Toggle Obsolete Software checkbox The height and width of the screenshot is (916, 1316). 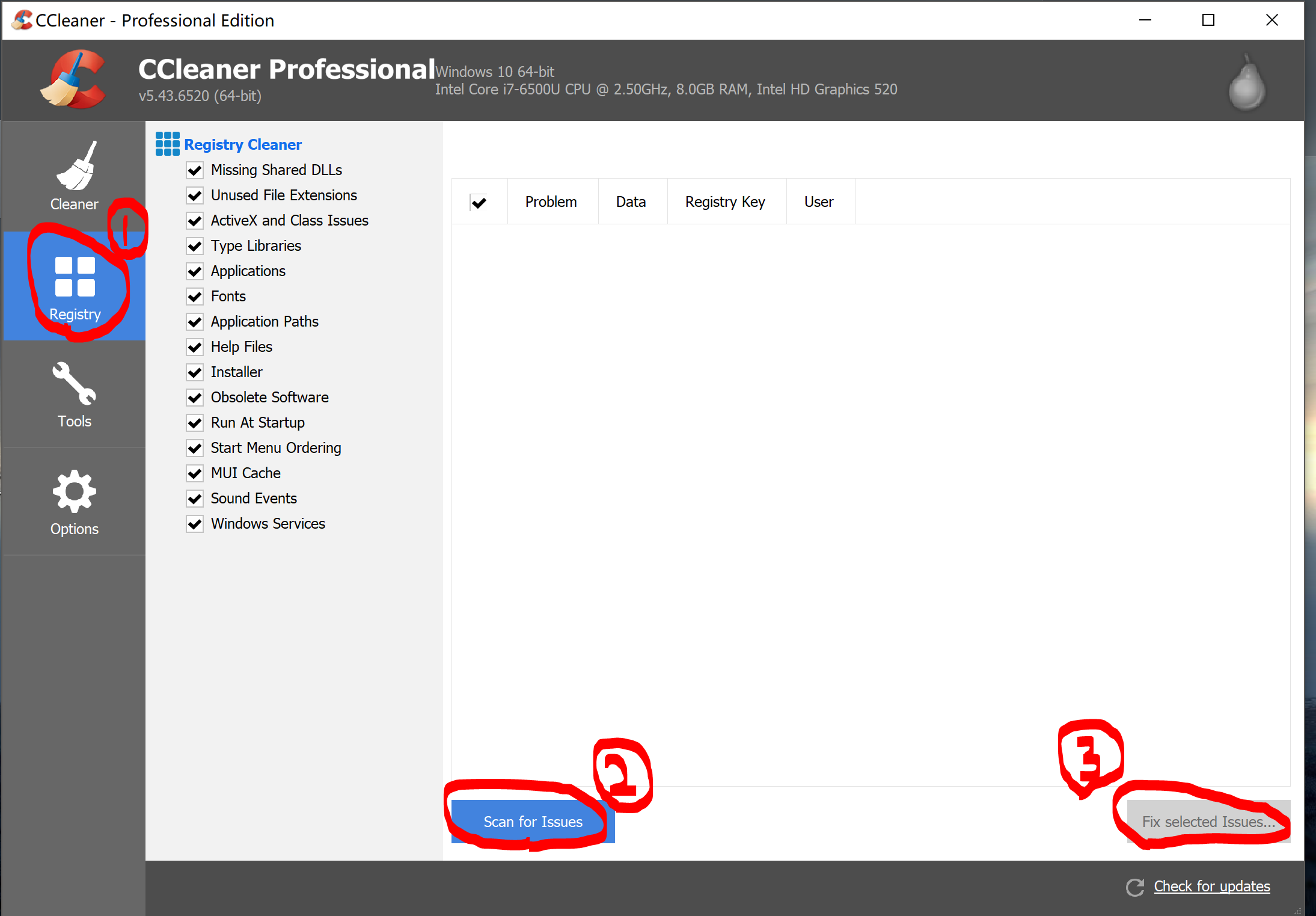pyautogui.click(x=195, y=398)
